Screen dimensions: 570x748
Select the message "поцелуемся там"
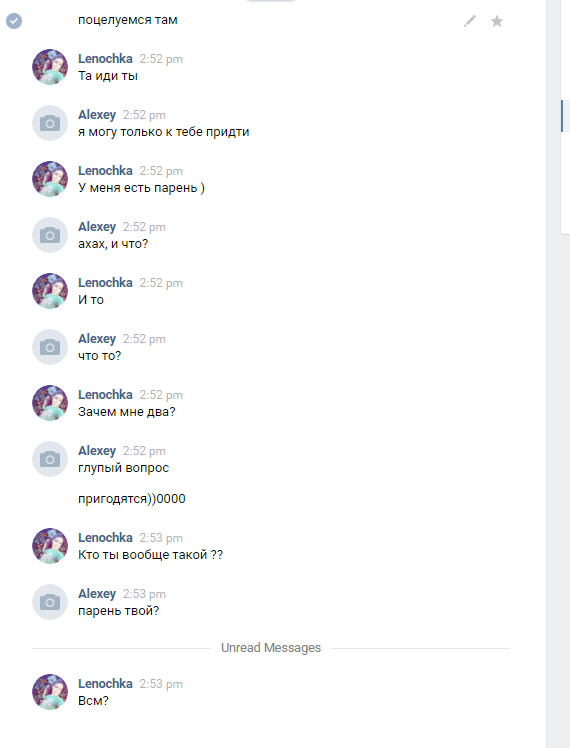128,20
